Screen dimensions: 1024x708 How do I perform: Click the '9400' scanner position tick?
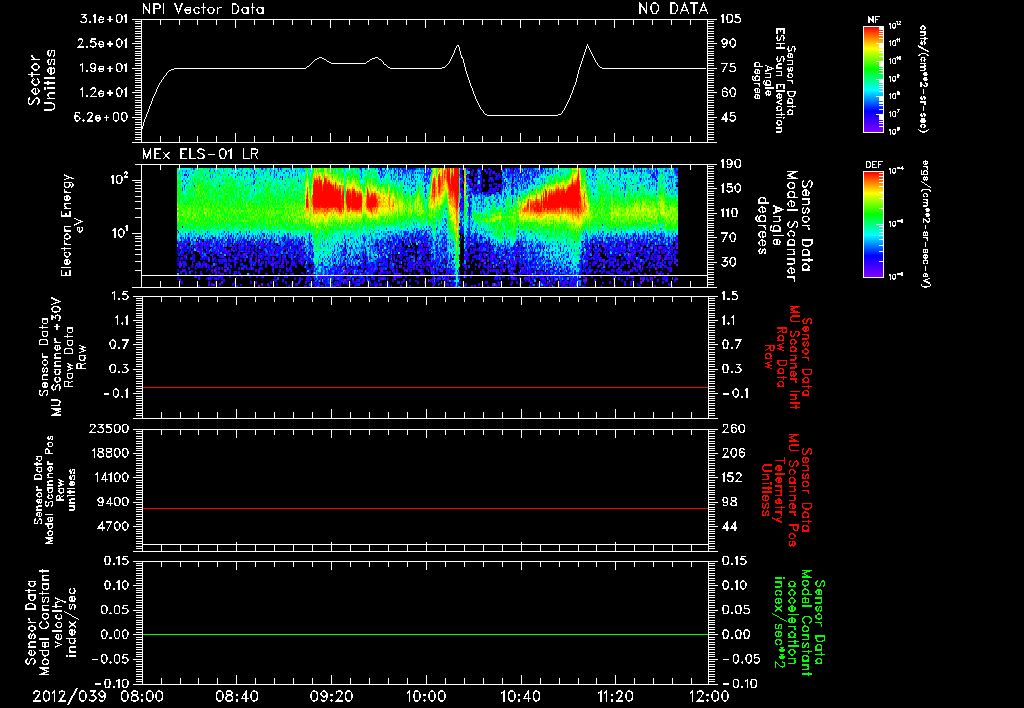pos(112,502)
